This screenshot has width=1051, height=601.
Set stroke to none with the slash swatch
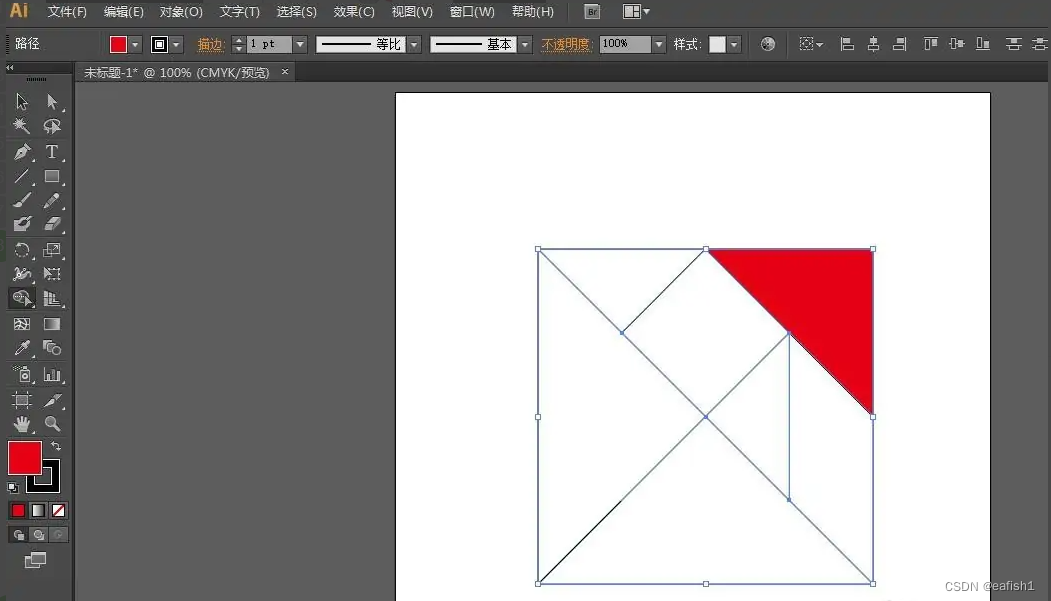(x=58, y=510)
